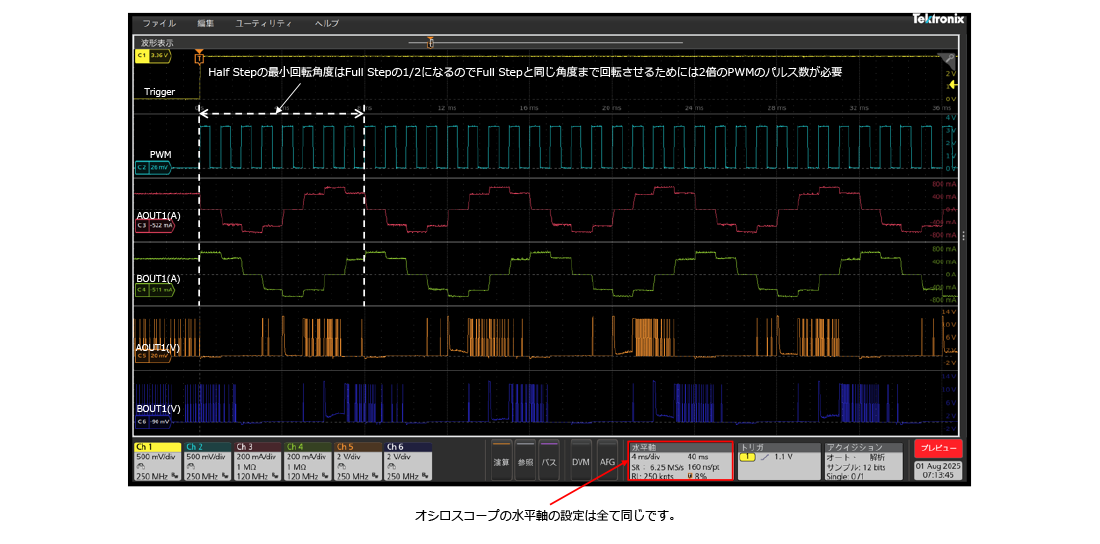Click the red プレビュー button
1100x544 pixels.
pyautogui.click(x=938, y=449)
